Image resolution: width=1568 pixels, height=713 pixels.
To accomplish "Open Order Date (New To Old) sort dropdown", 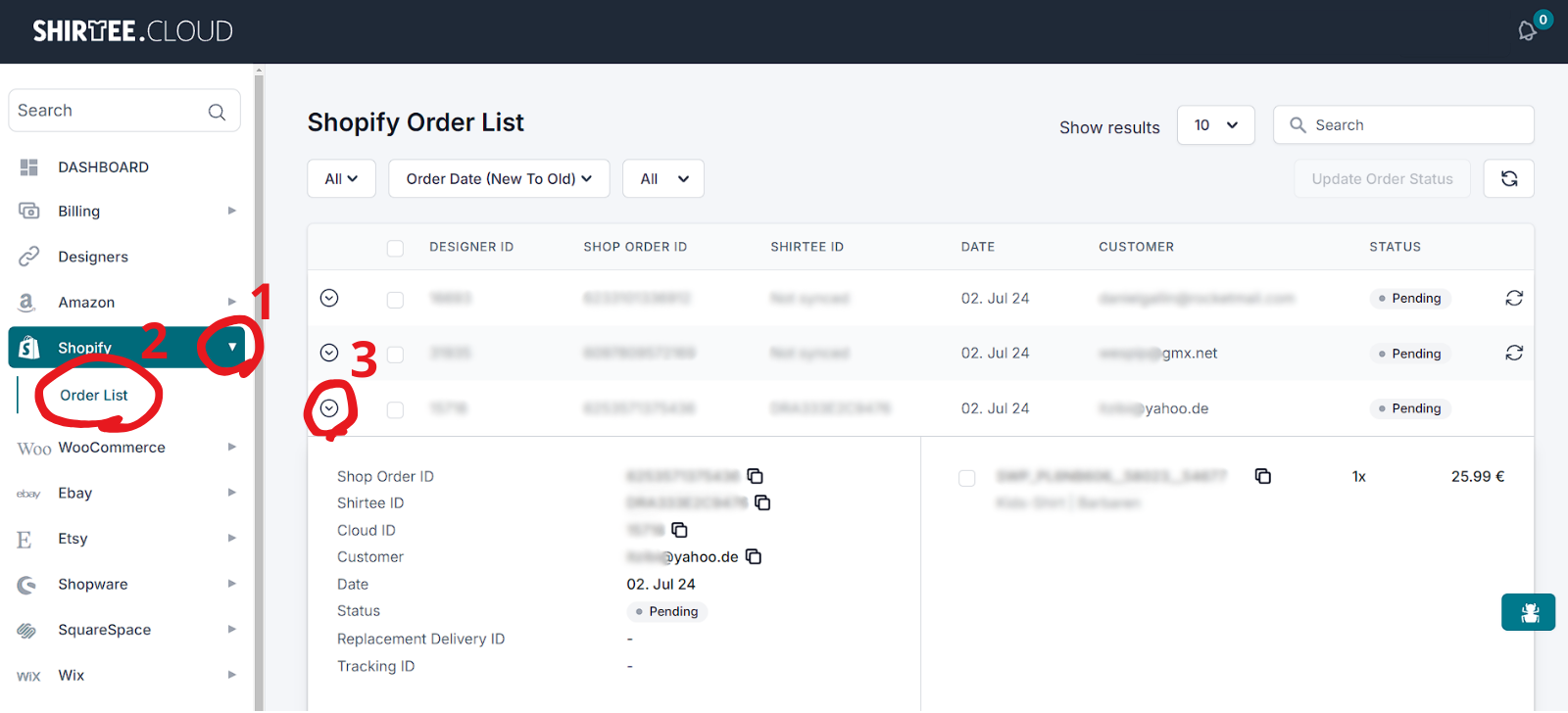I will [499, 178].
